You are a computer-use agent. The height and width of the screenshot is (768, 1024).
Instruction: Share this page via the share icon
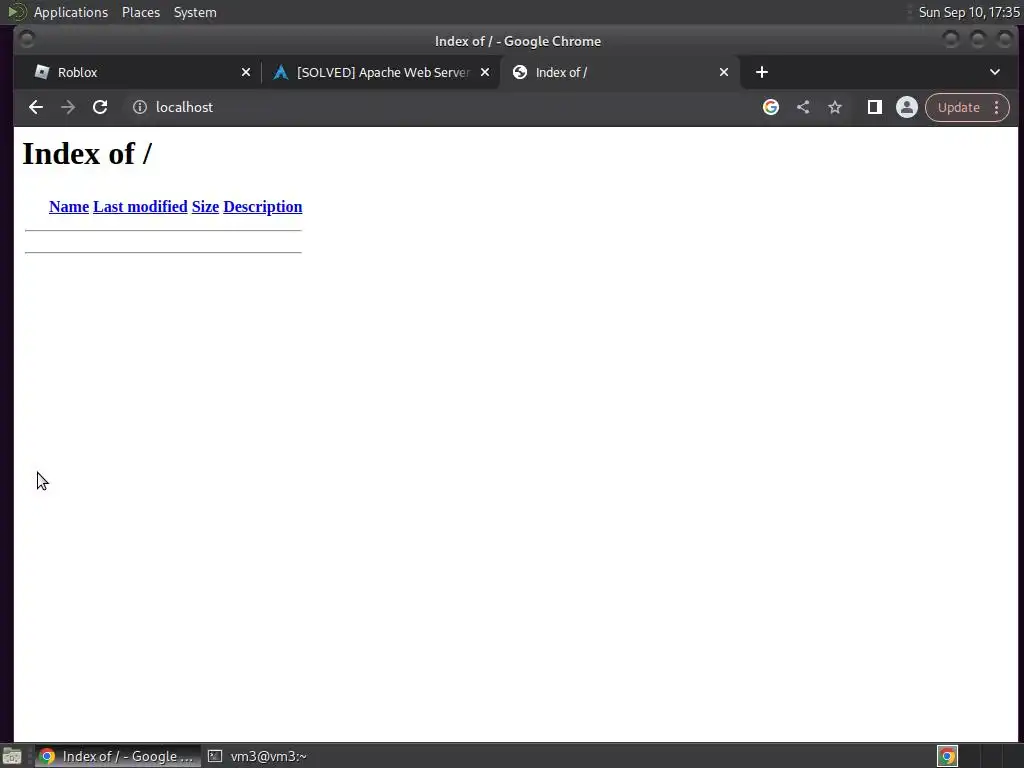click(x=803, y=107)
